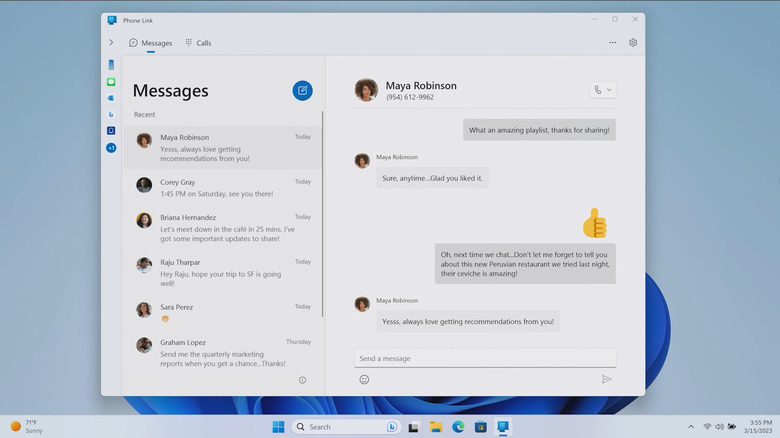Open the emoji picker
This screenshot has width=780, height=438.
click(x=364, y=380)
